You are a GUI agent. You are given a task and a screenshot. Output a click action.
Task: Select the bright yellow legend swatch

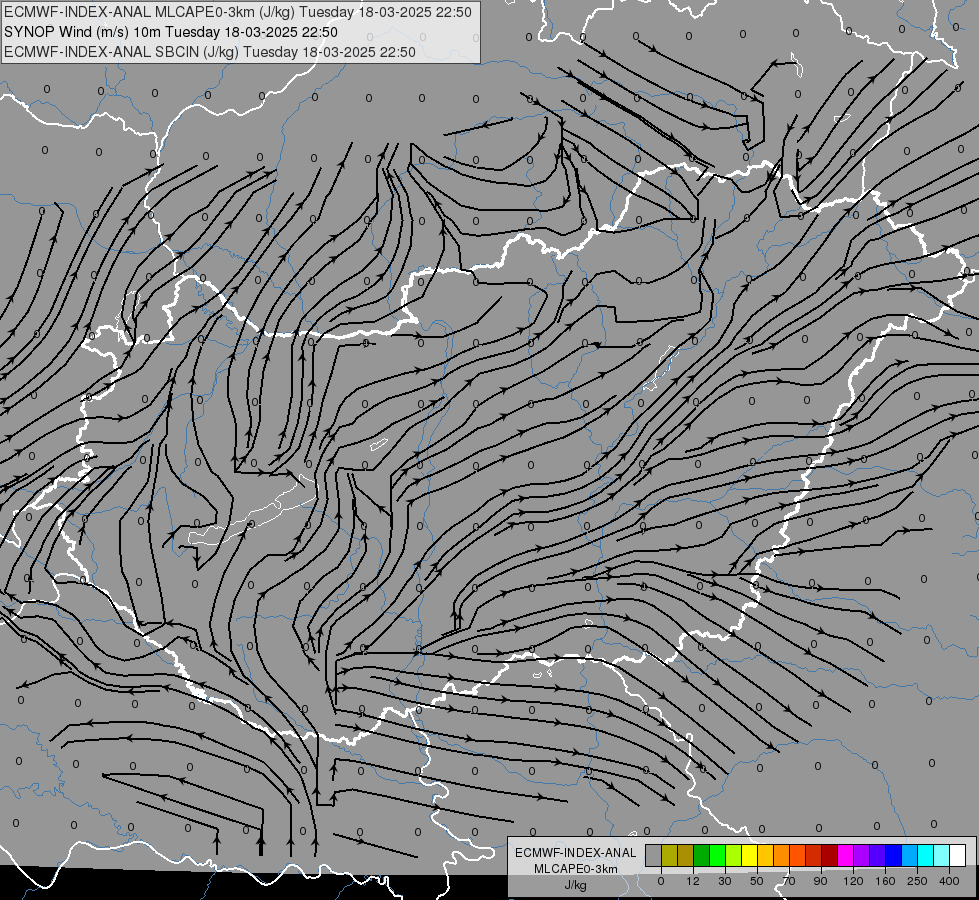[750, 855]
